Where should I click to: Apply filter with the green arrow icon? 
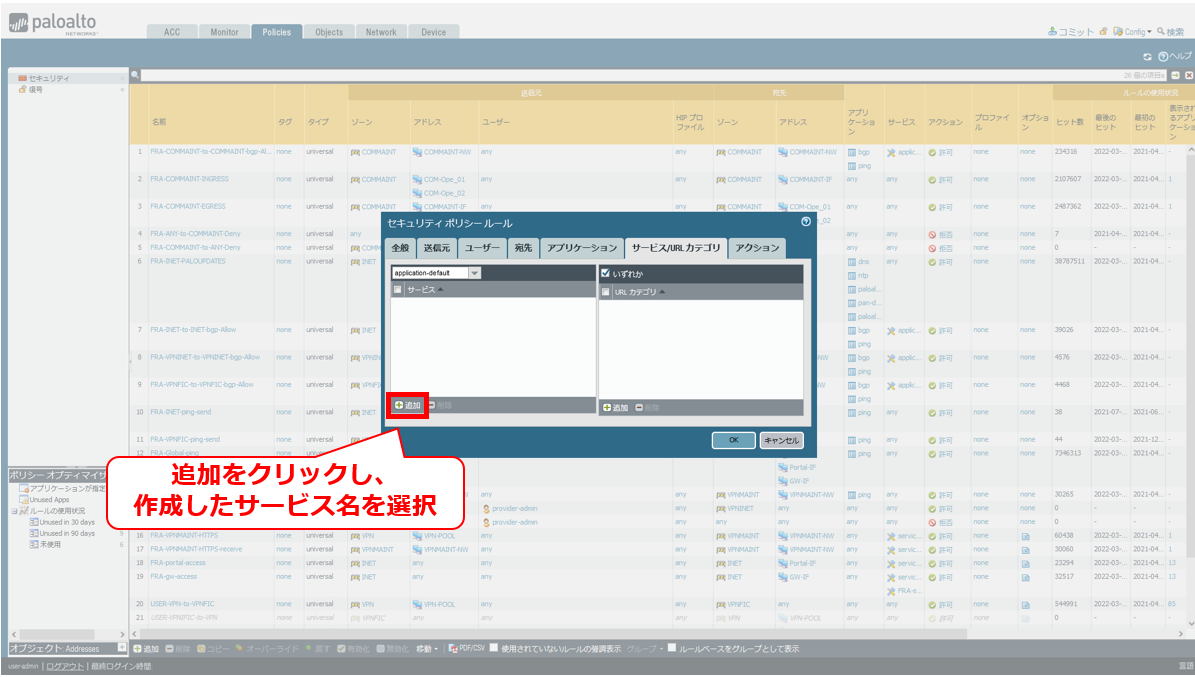tap(1175, 75)
